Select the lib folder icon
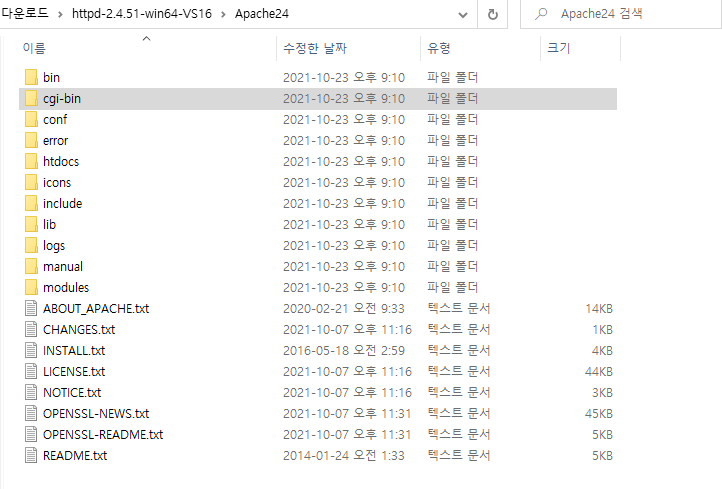The image size is (722, 489). click(31, 224)
